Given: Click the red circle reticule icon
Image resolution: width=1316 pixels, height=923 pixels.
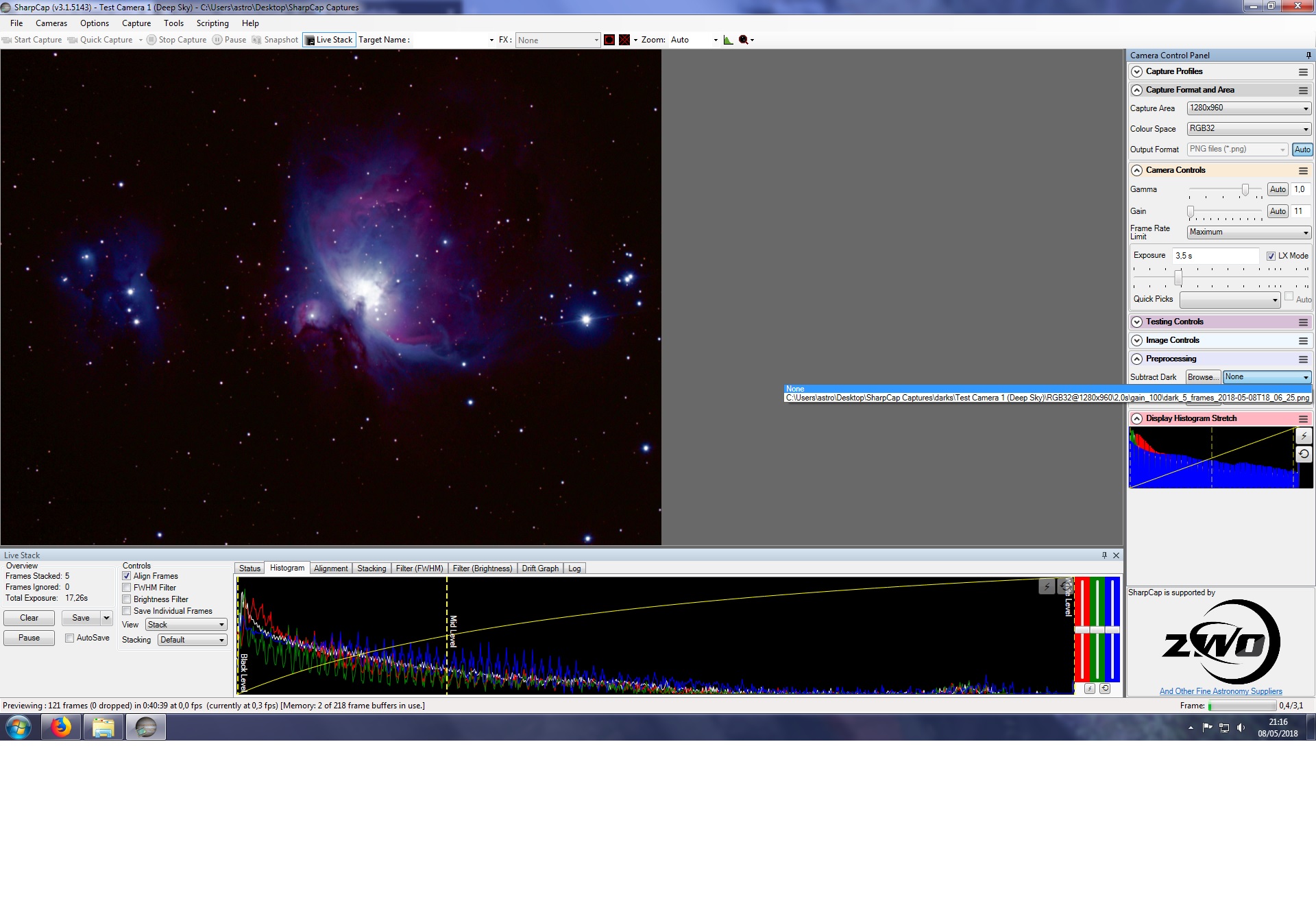Looking at the screenshot, I should coord(609,40).
